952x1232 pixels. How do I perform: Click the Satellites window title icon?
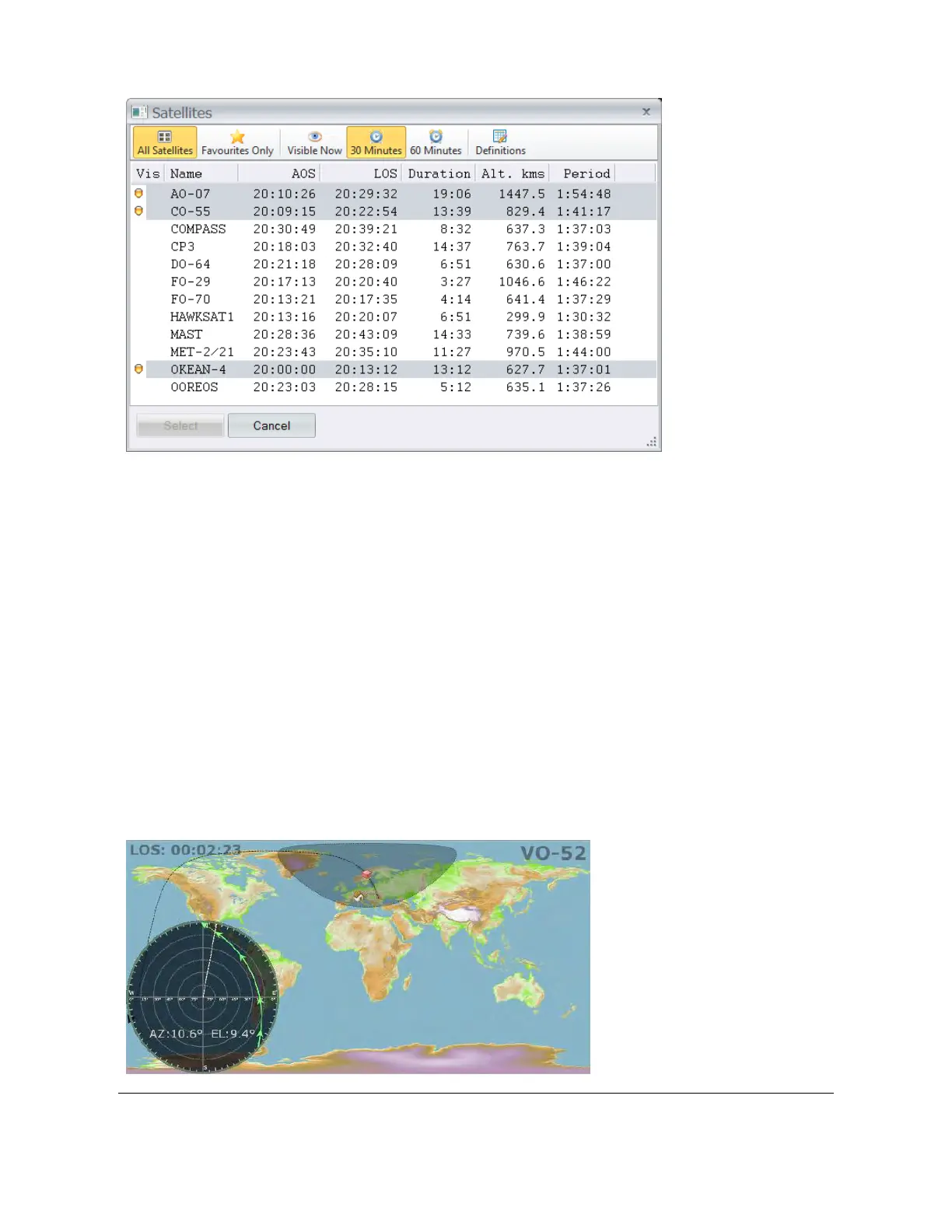[139, 112]
